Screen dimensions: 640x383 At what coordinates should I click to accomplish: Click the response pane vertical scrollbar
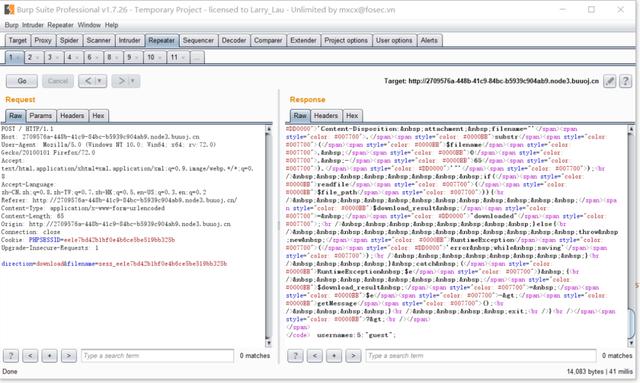point(631,236)
